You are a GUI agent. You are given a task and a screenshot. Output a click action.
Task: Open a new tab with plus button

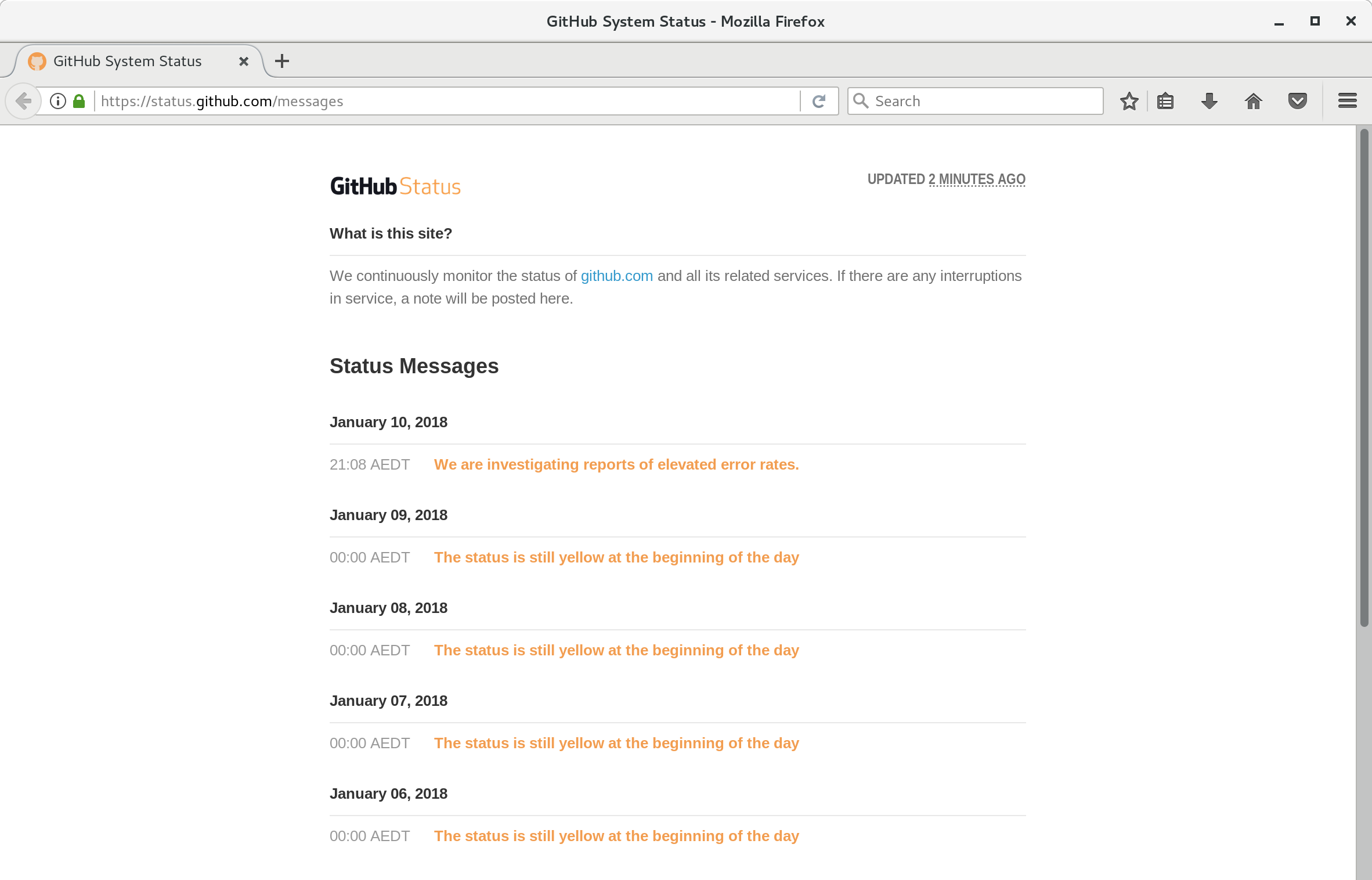click(x=282, y=61)
